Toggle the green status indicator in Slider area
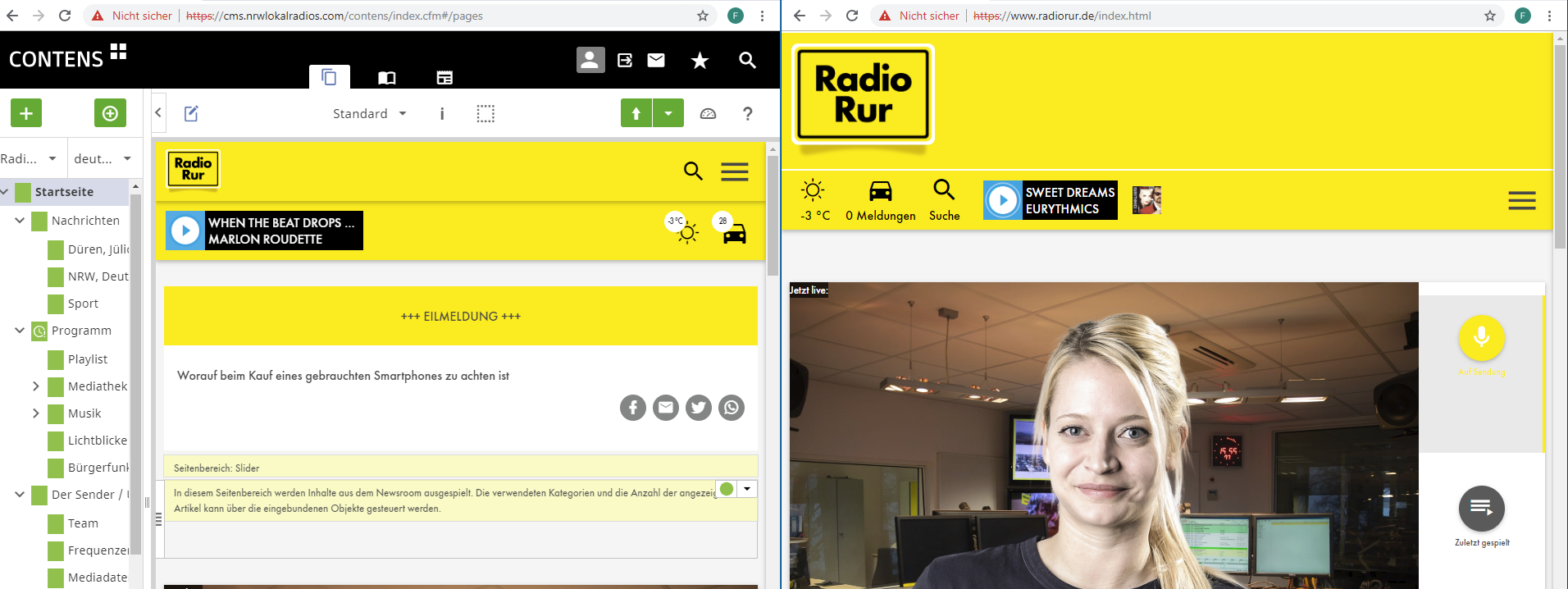 727,489
